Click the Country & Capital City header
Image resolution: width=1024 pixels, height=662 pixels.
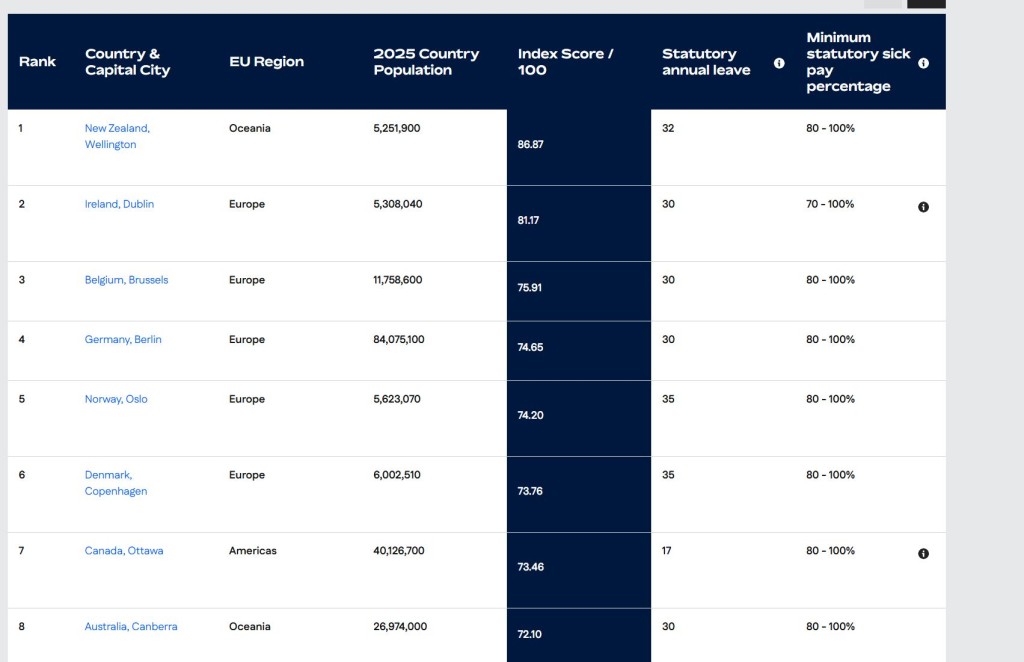[127, 62]
